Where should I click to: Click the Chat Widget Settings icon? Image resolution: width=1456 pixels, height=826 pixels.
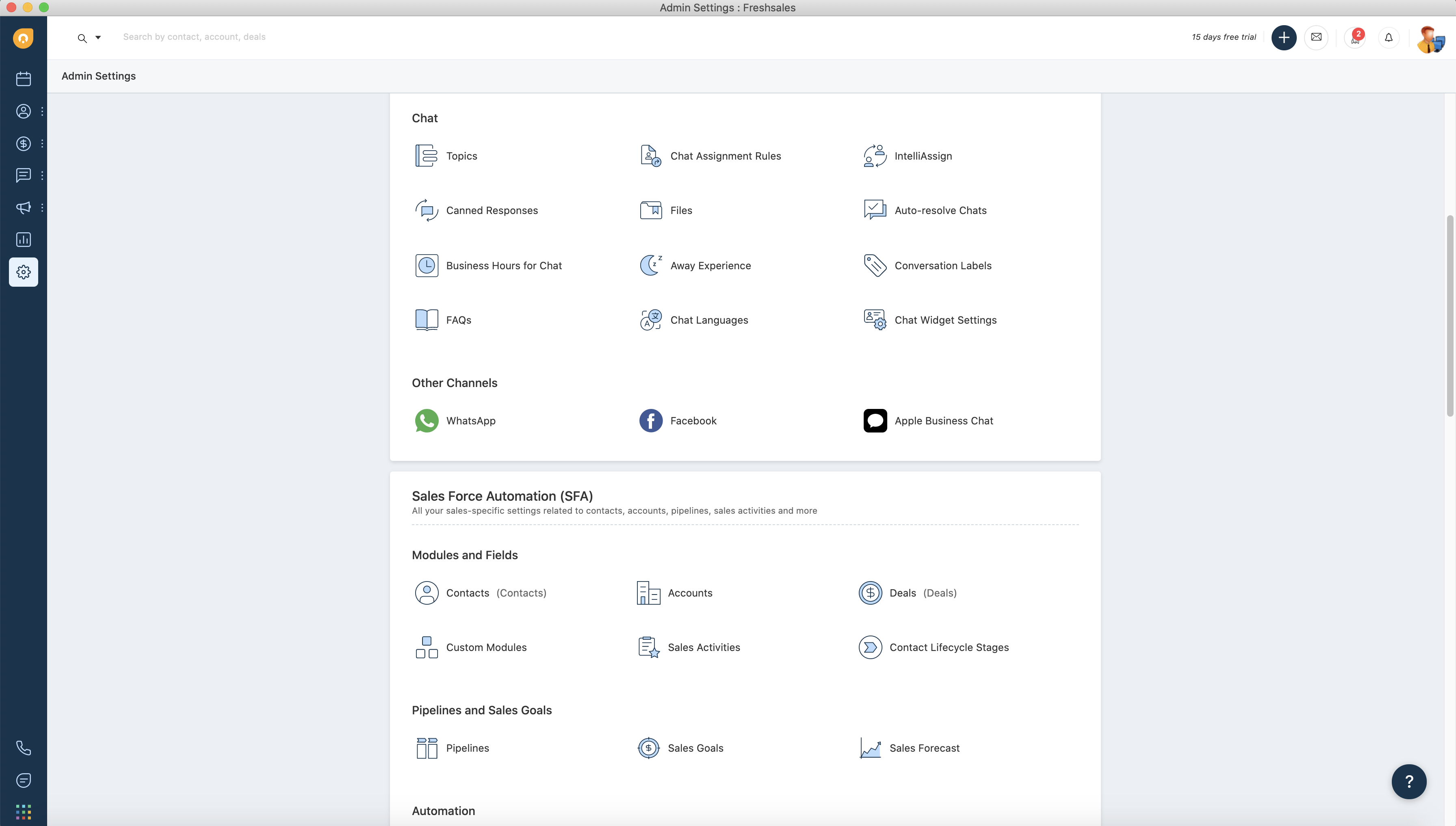click(x=875, y=320)
